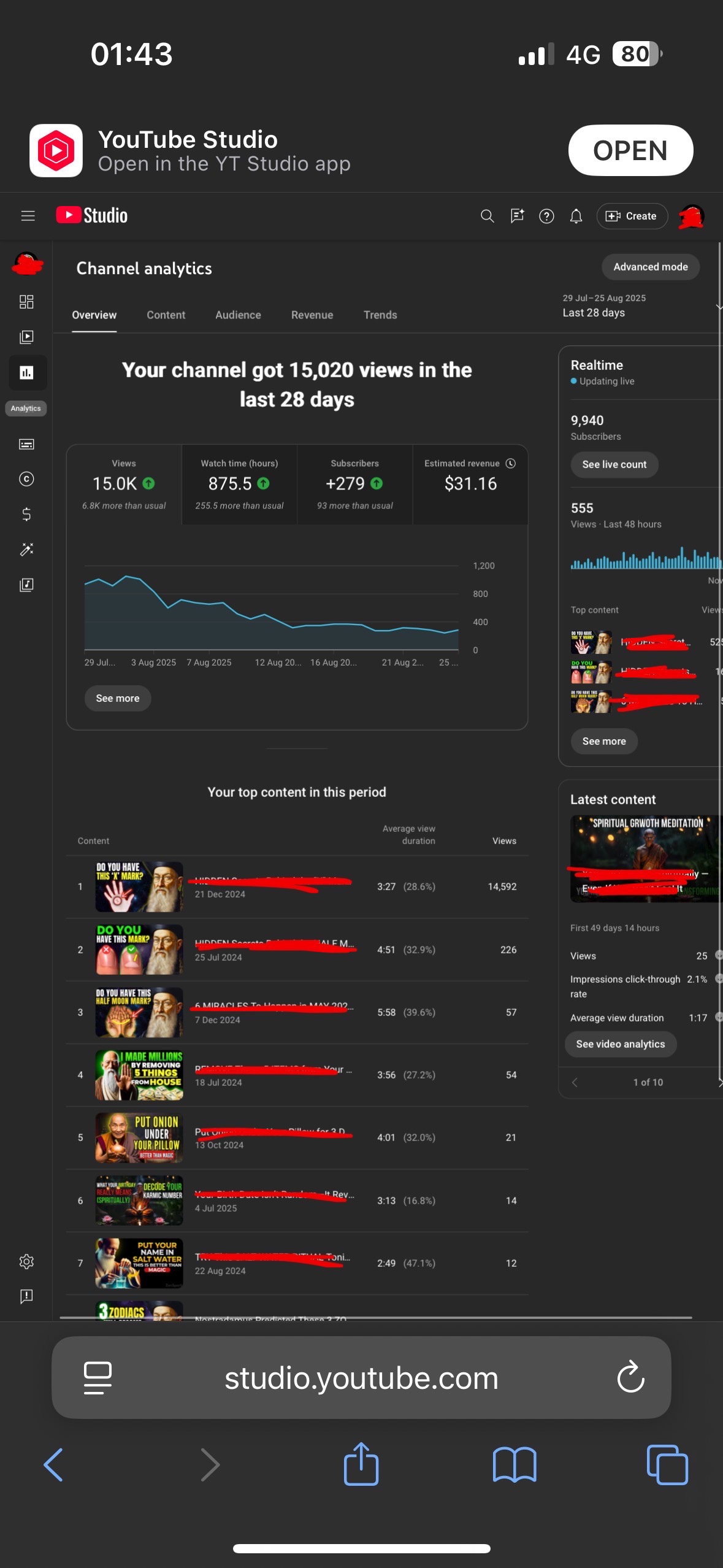Viewport: 723px width, 1568px height.
Task: Open the hamburger navigation menu
Action: pyautogui.click(x=28, y=215)
